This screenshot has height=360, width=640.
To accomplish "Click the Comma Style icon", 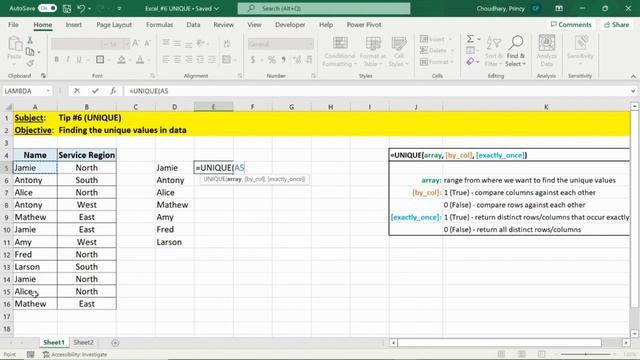I will click(x=283, y=60).
